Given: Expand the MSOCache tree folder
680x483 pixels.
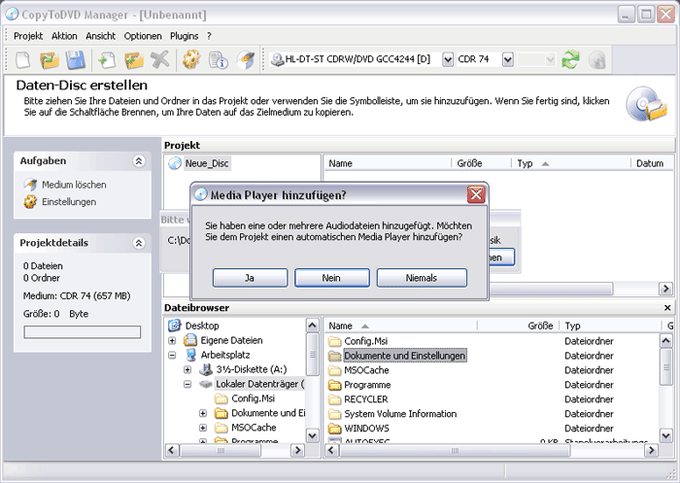Looking at the screenshot, I should (203, 428).
